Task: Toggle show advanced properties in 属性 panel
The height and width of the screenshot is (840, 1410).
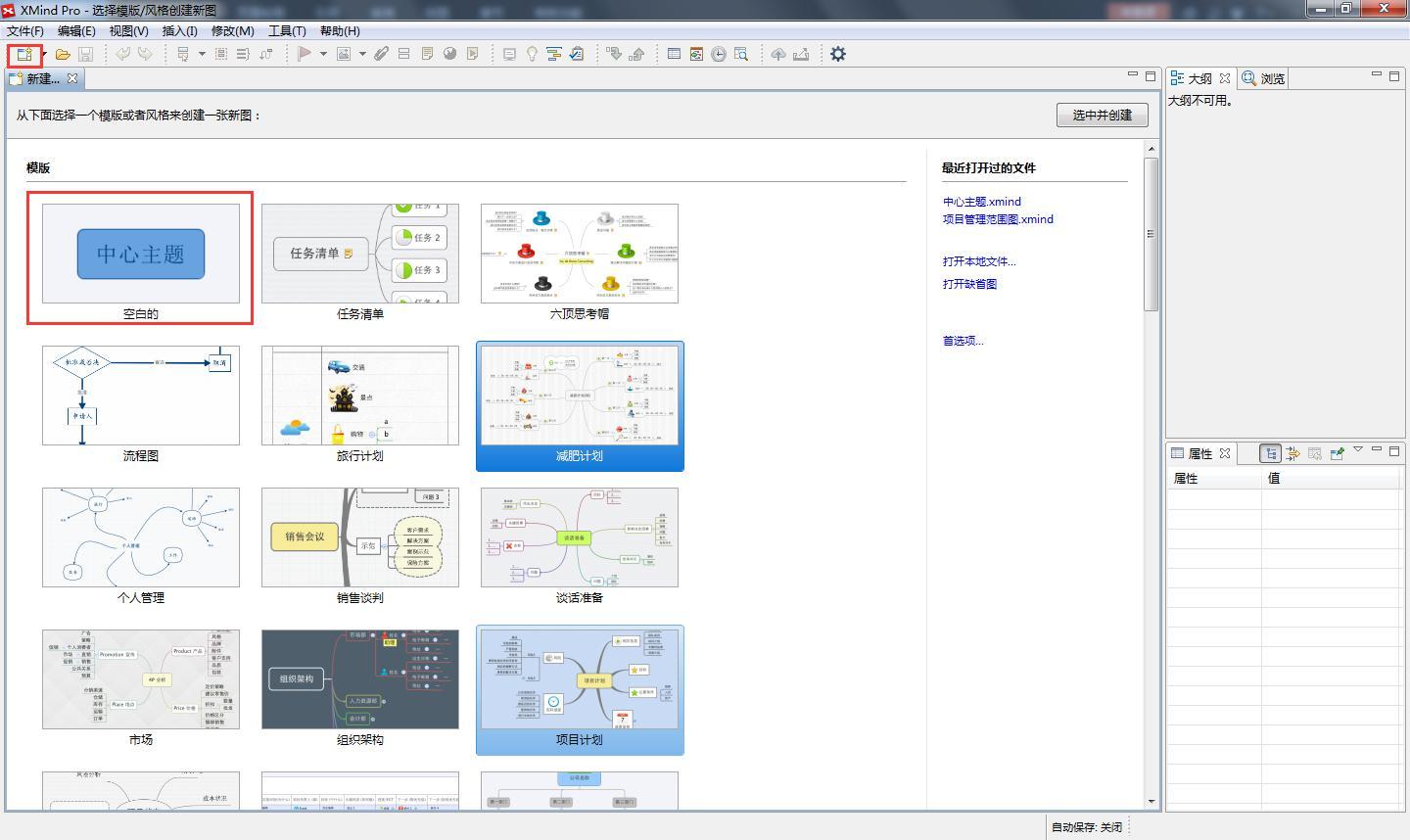Action: tap(1292, 453)
